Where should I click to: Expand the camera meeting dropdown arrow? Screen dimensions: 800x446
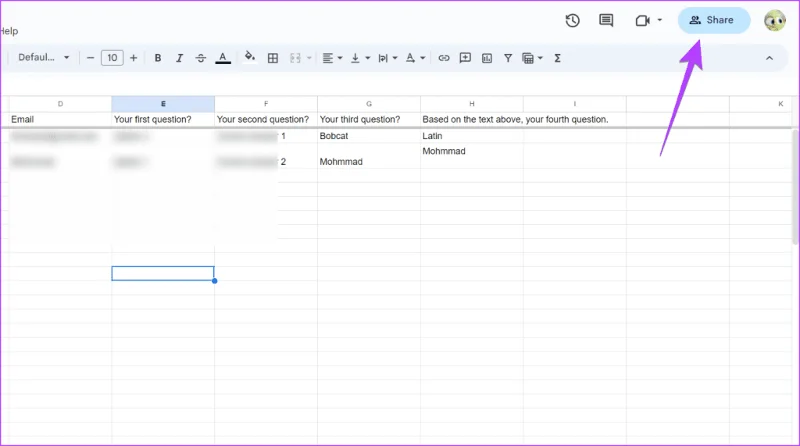point(660,20)
